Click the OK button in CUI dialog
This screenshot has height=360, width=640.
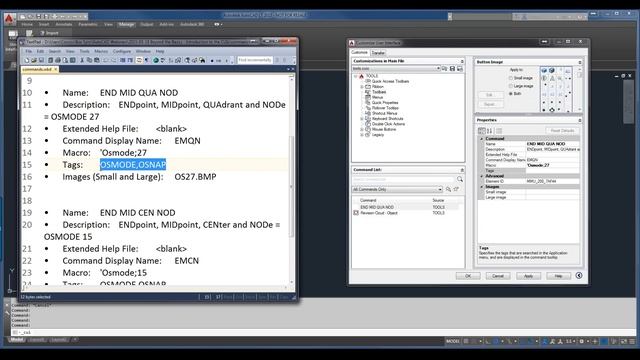point(468,276)
